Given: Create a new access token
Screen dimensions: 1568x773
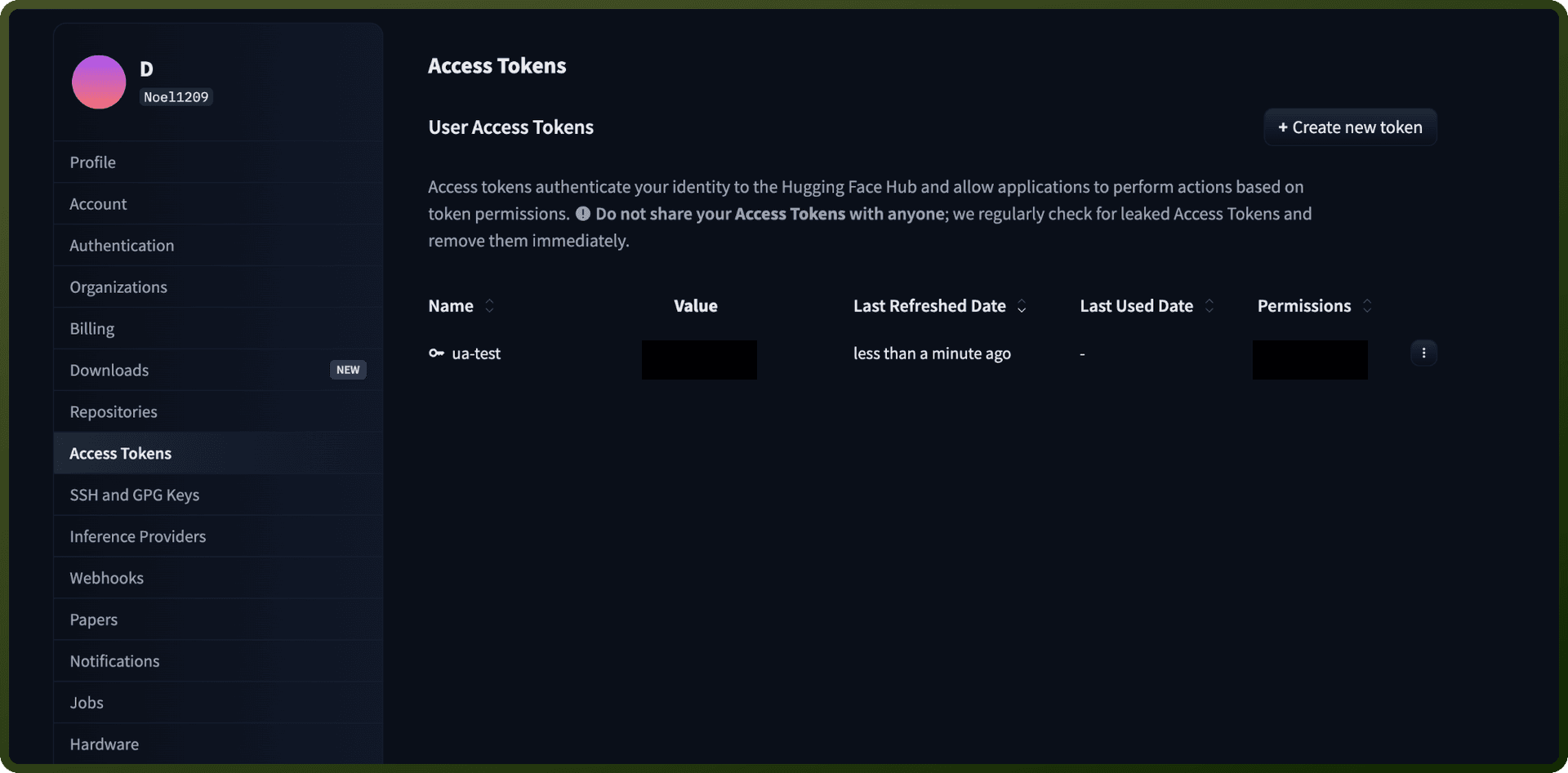Looking at the screenshot, I should point(1350,127).
